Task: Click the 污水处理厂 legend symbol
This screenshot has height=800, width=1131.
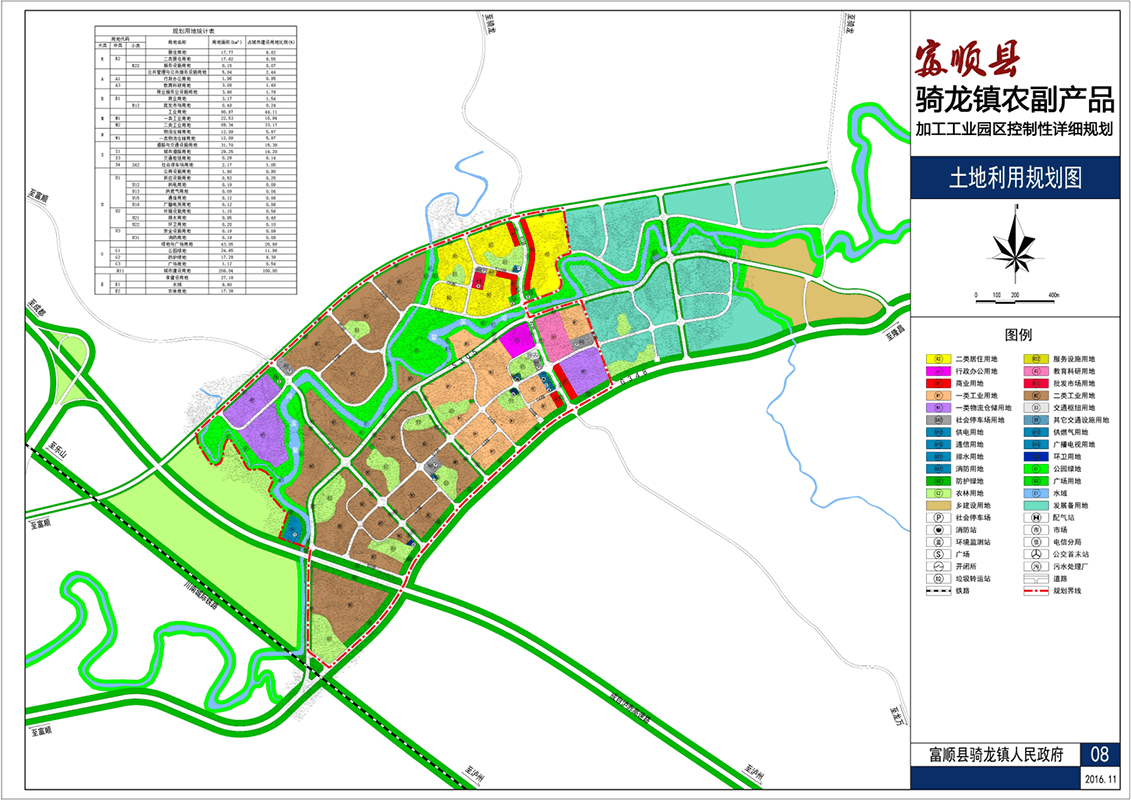Action: click(1032, 566)
